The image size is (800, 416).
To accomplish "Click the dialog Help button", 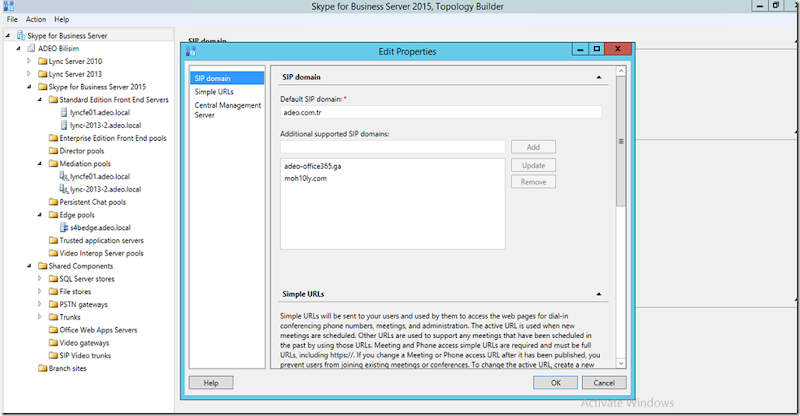I will (x=211, y=383).
